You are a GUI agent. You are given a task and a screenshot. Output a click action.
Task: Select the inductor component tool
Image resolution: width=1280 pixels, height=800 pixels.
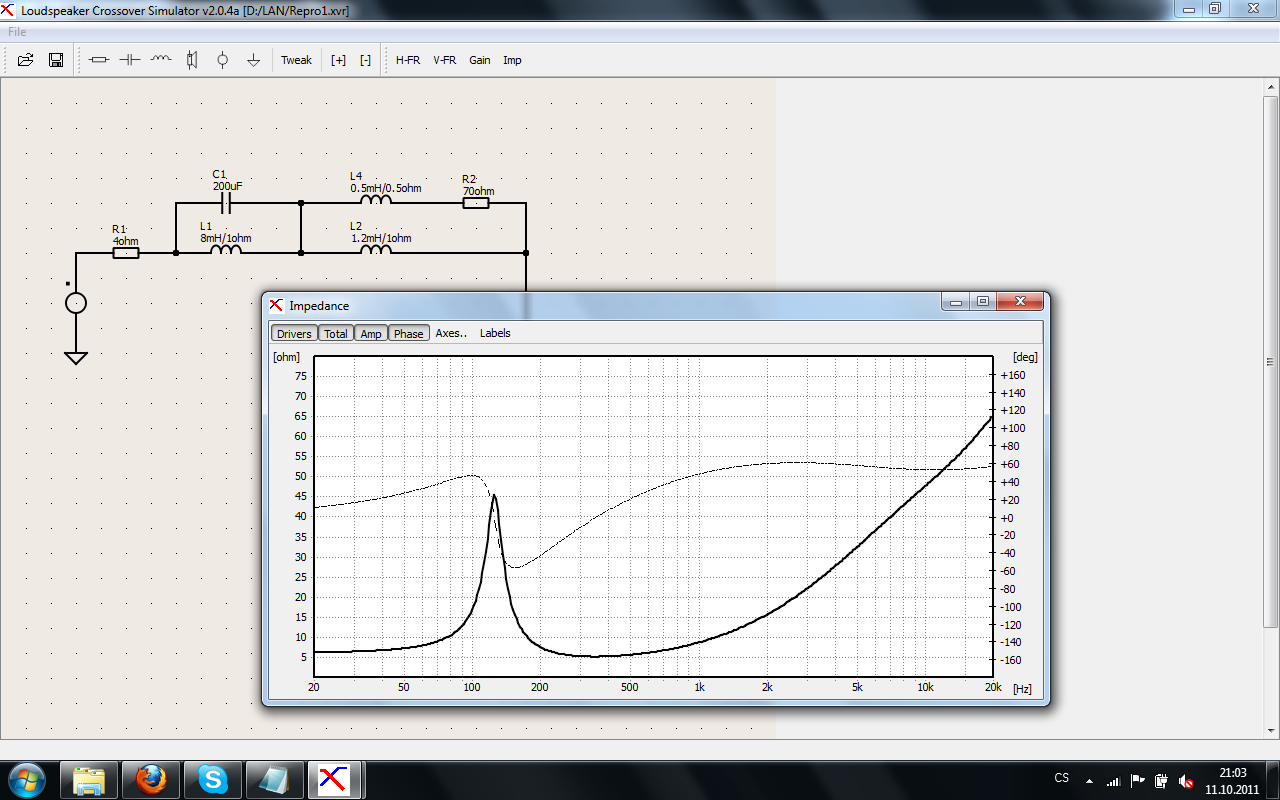[160, 60]
